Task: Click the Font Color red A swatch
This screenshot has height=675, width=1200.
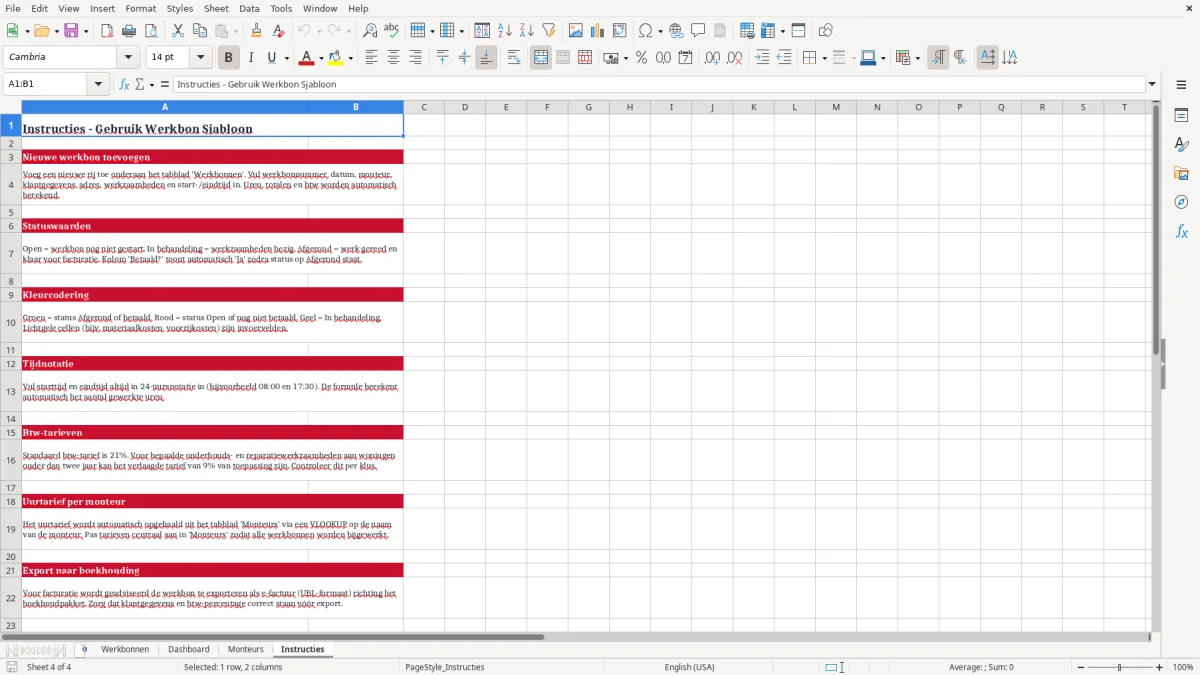Action: point(306,58)
